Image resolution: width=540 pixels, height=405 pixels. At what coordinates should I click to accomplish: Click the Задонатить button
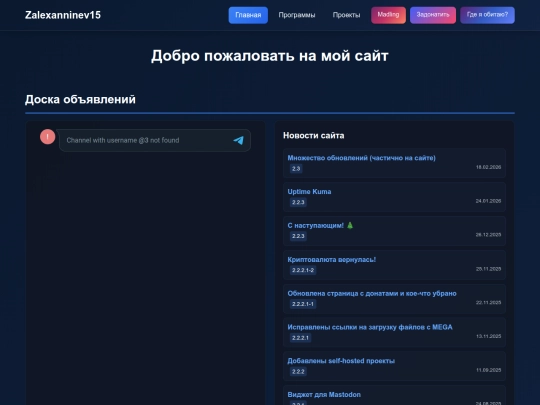point(433,15)
